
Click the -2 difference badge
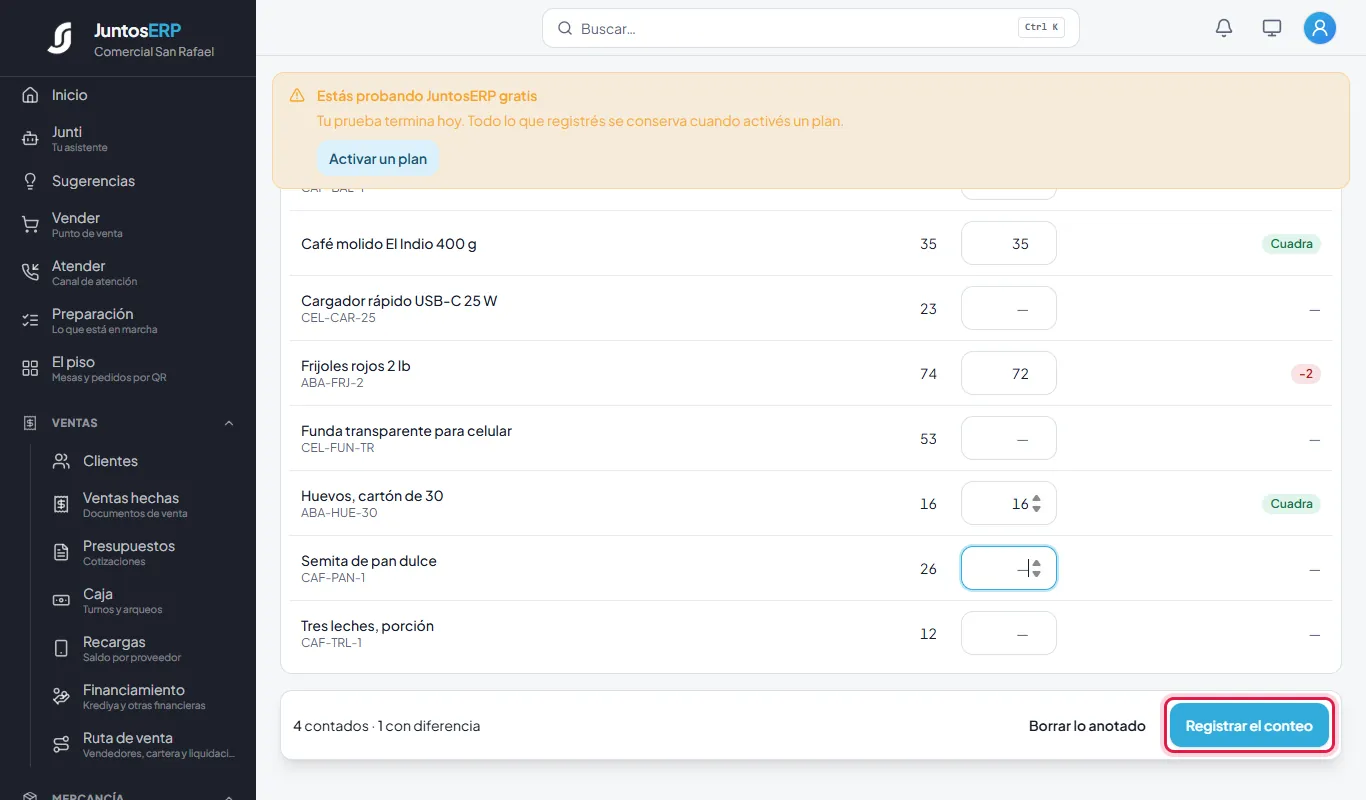[x=1306, y=374]
